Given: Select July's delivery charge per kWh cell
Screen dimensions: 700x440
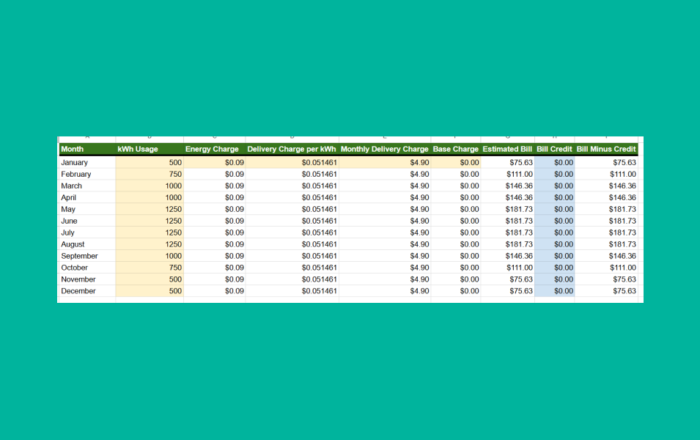Looking at the screenshot, I should click(292, 232).
